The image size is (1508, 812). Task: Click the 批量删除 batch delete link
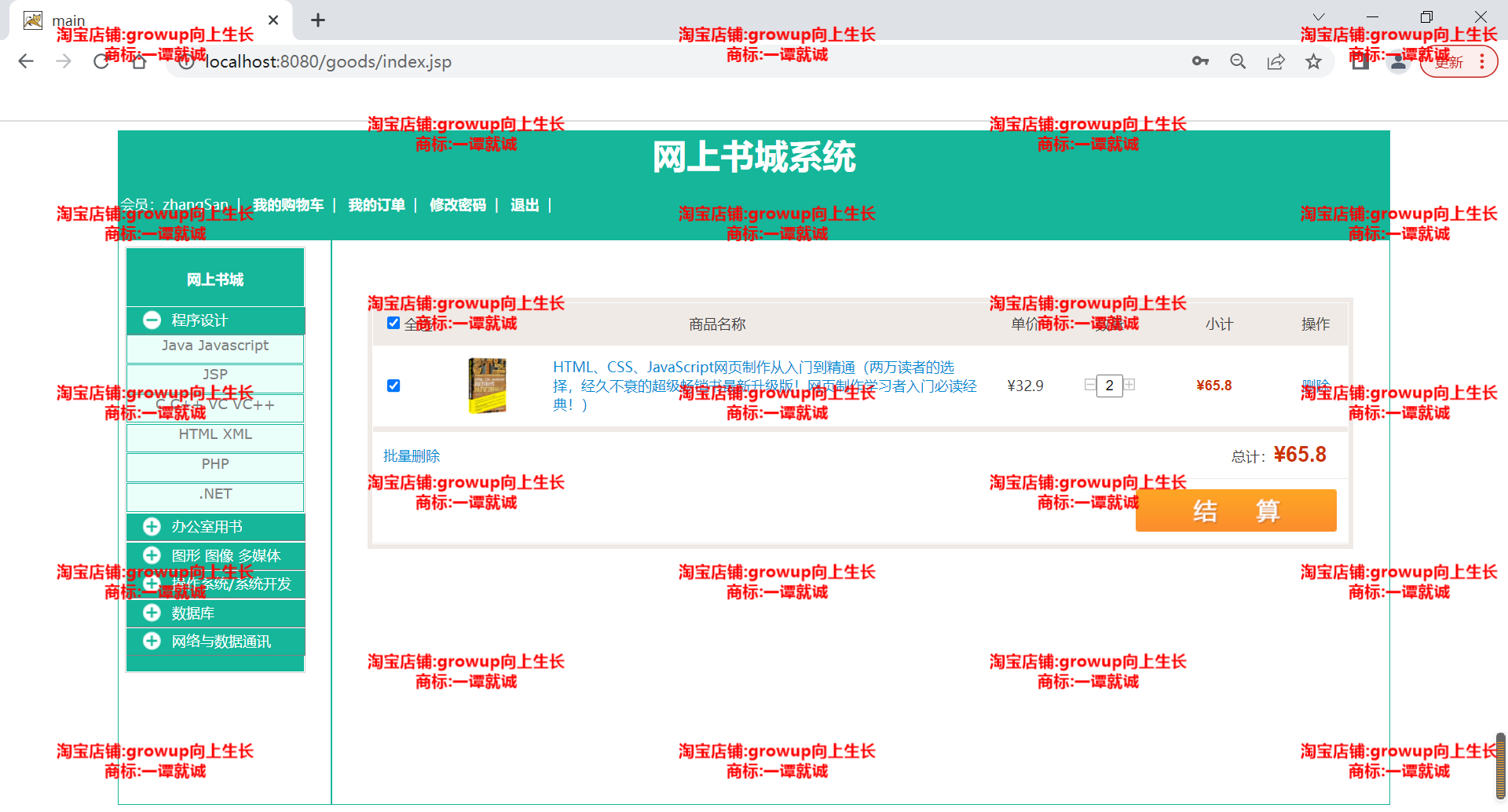(x=411, y=455)
